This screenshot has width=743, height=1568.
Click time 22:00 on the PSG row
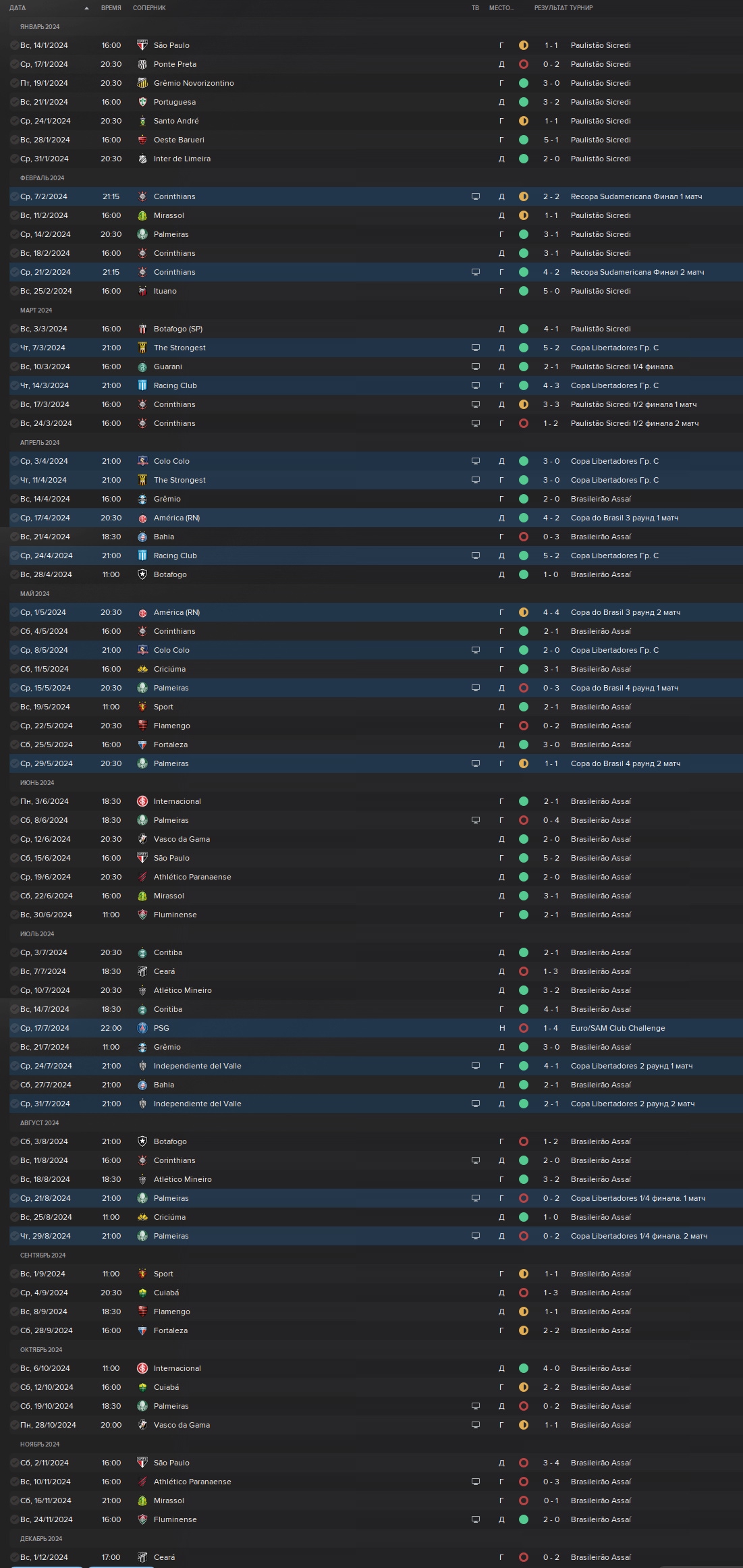[x=111, y=1028]
